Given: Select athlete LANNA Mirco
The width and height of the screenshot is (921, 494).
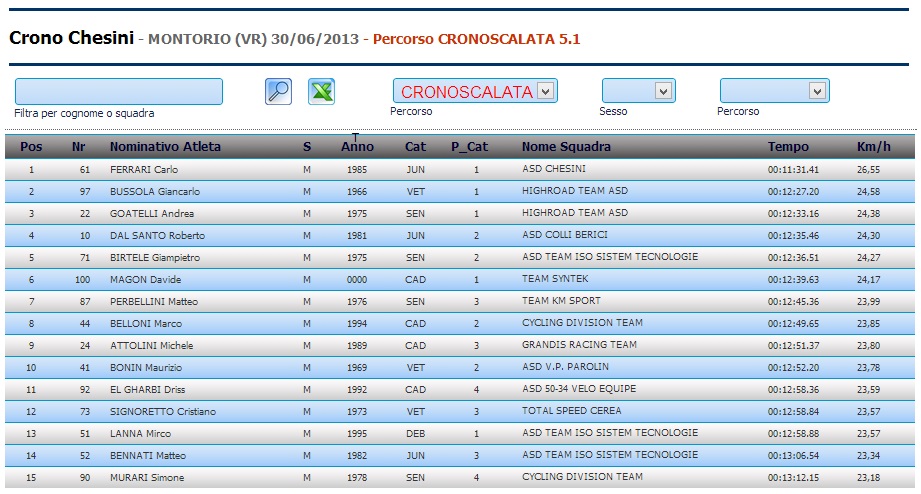Looking at the screenshot, I should pos(140,433).
